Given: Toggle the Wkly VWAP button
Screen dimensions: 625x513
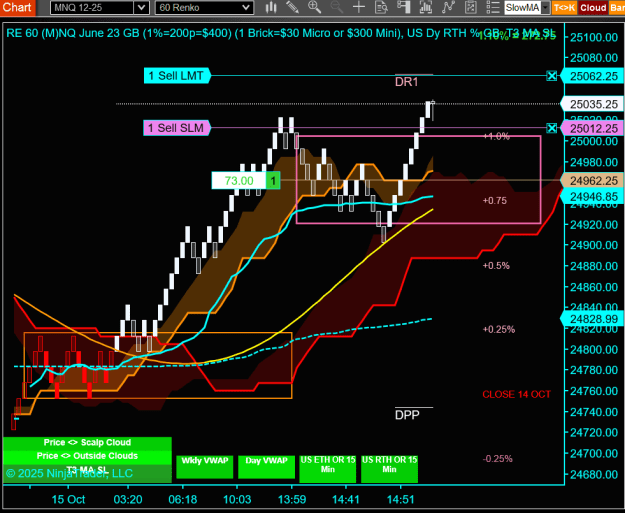Looking at the screenshot, I should click(x=204, y=467).
